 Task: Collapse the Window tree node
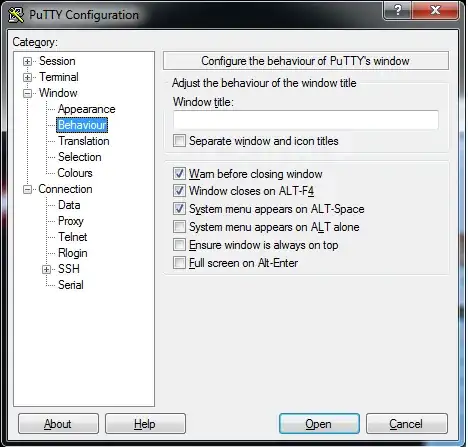27,93
